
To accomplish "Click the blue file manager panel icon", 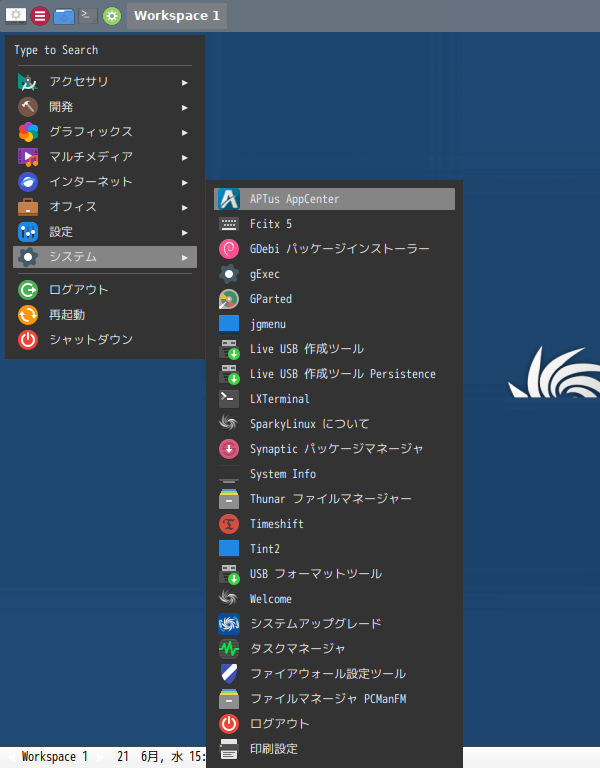I will (64, 16).
